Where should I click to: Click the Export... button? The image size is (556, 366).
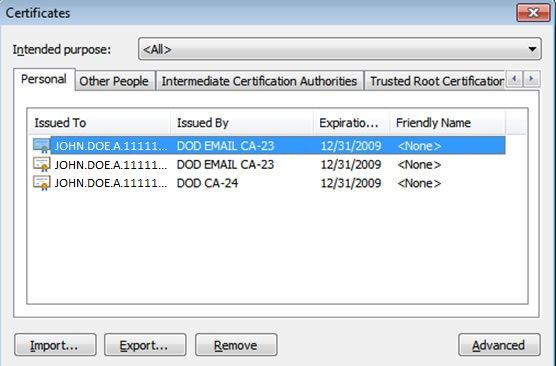(145, 345)
